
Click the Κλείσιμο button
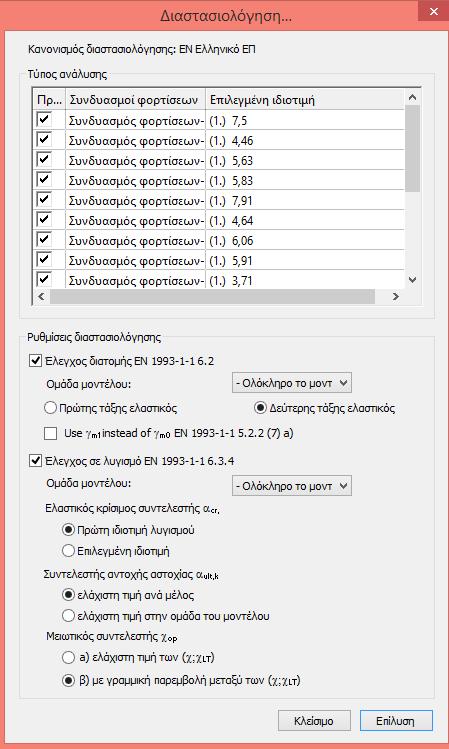314,720
